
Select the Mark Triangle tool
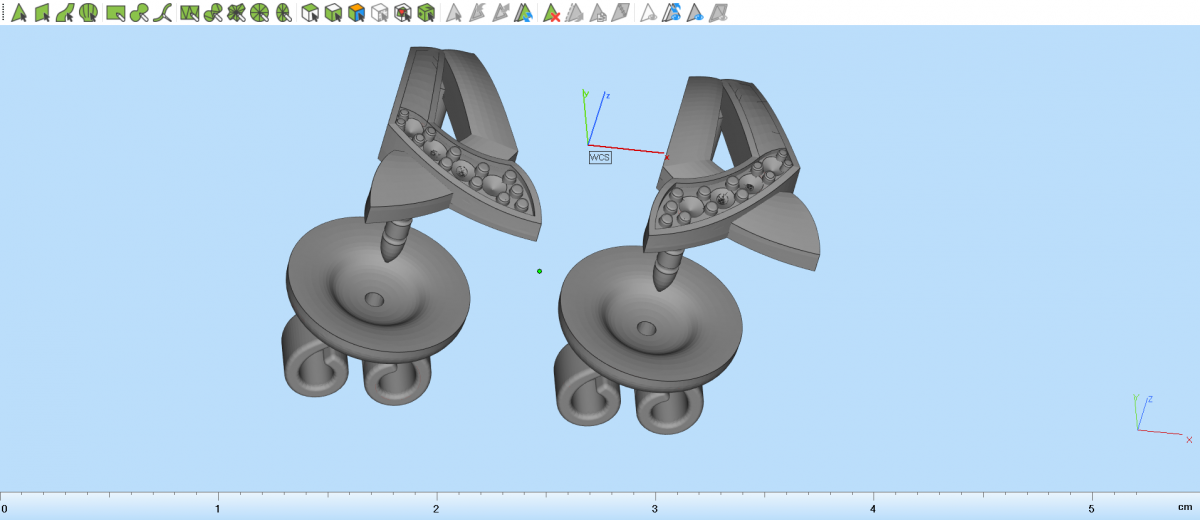(18, 13)
